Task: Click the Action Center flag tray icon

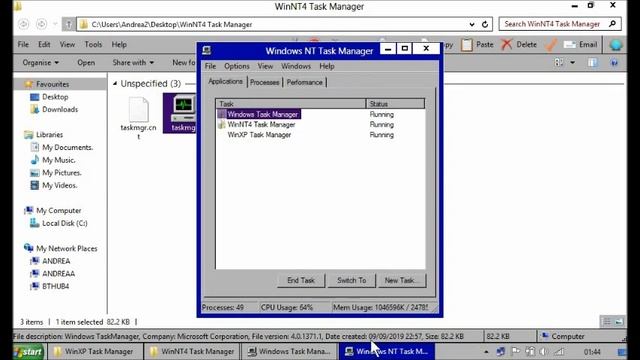Action: [x=516, y=351]
